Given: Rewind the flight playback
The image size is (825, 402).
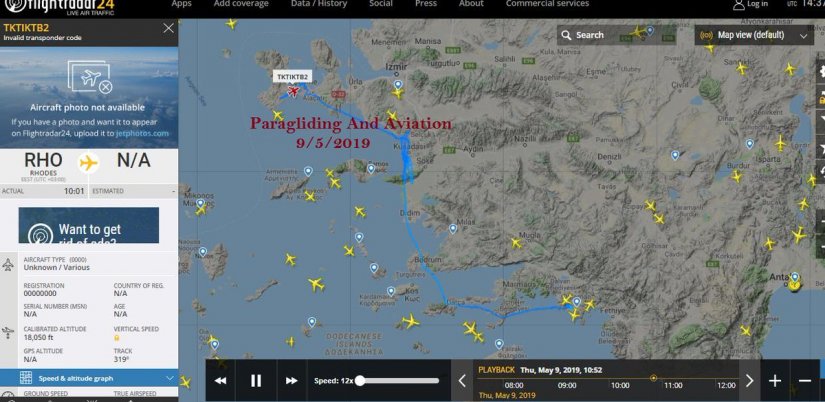Looking at the screenshot, I should click(221, 380).
